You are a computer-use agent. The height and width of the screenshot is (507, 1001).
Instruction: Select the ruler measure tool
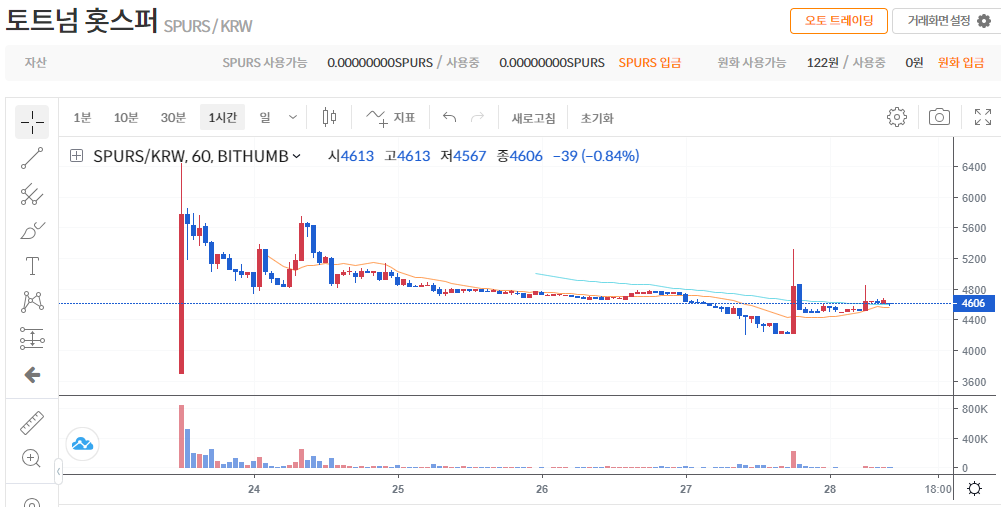pos(32,422)
